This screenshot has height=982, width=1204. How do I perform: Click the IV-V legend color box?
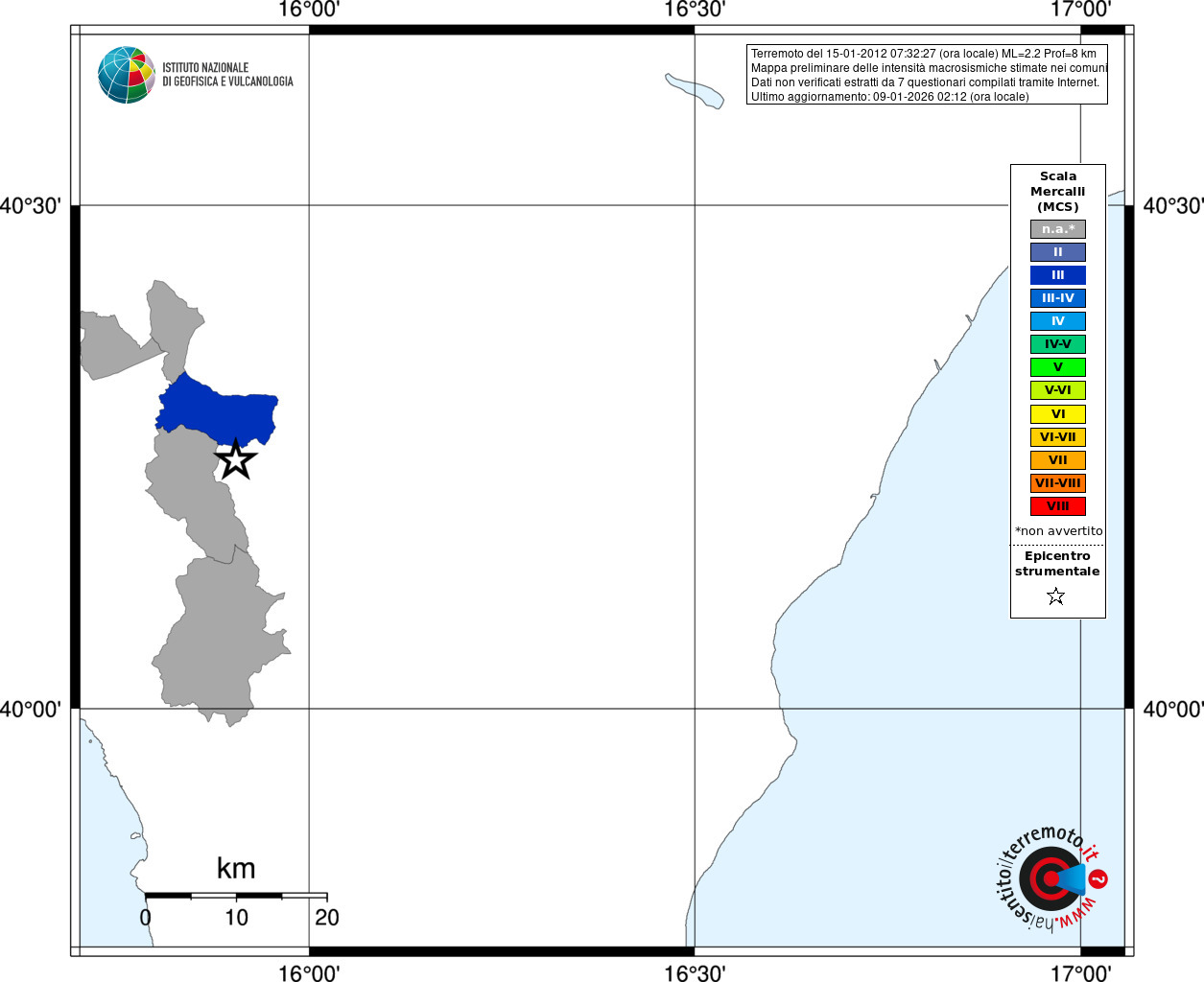(x=1058, y=344)
